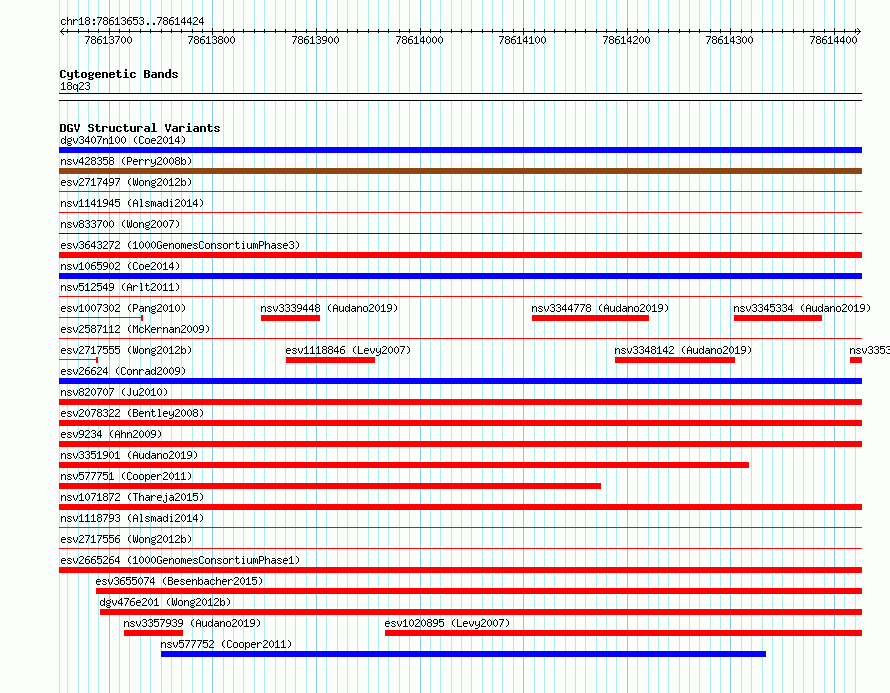
Task: Click ruler position 78614300
Action: pos(729,40)
